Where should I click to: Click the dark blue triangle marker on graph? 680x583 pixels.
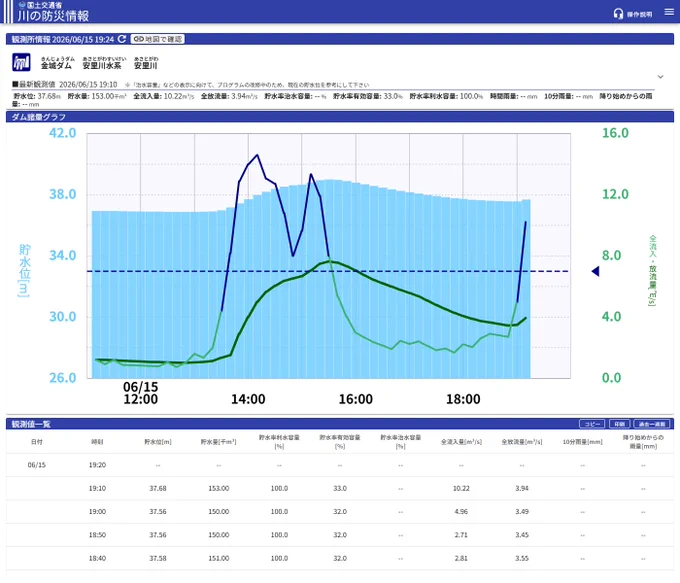point(595,271)
